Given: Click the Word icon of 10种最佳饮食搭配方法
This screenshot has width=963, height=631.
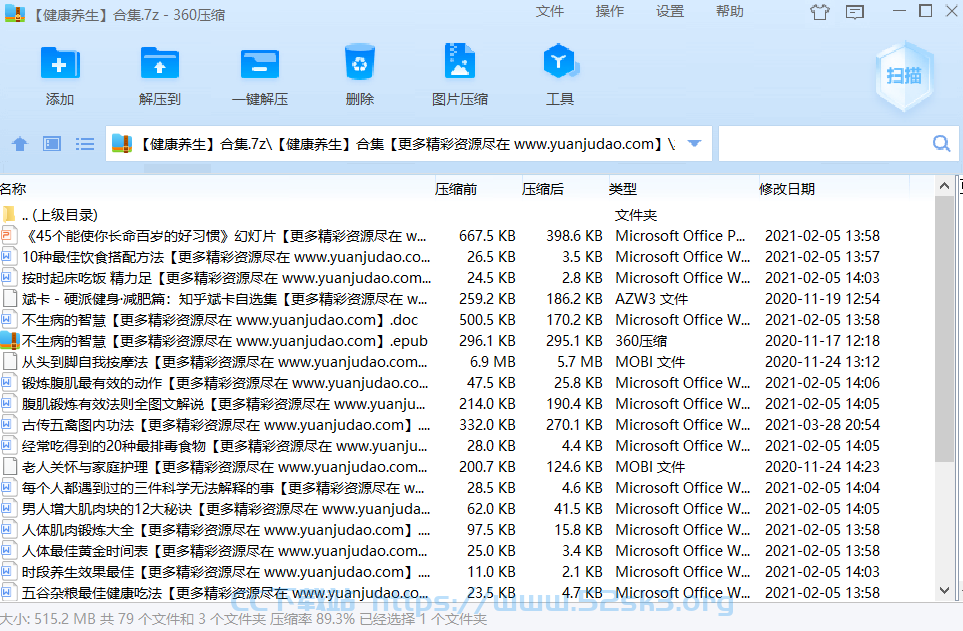Looking at the screenshot, I should coord(8,257).
